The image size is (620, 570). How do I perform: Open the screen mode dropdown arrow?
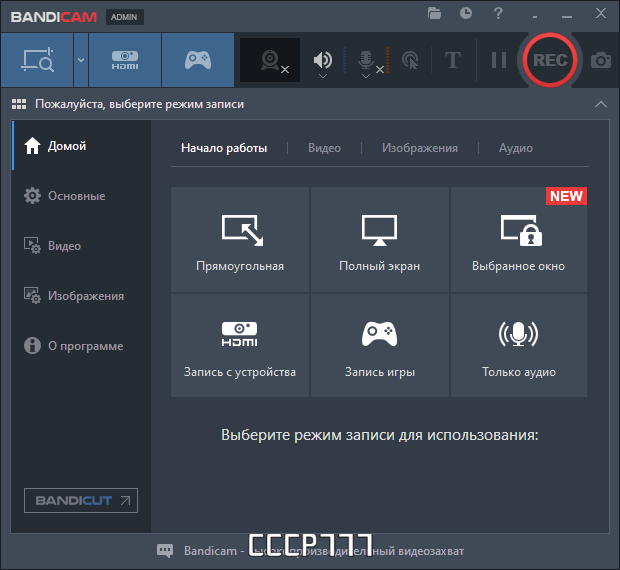coord(81,60)
